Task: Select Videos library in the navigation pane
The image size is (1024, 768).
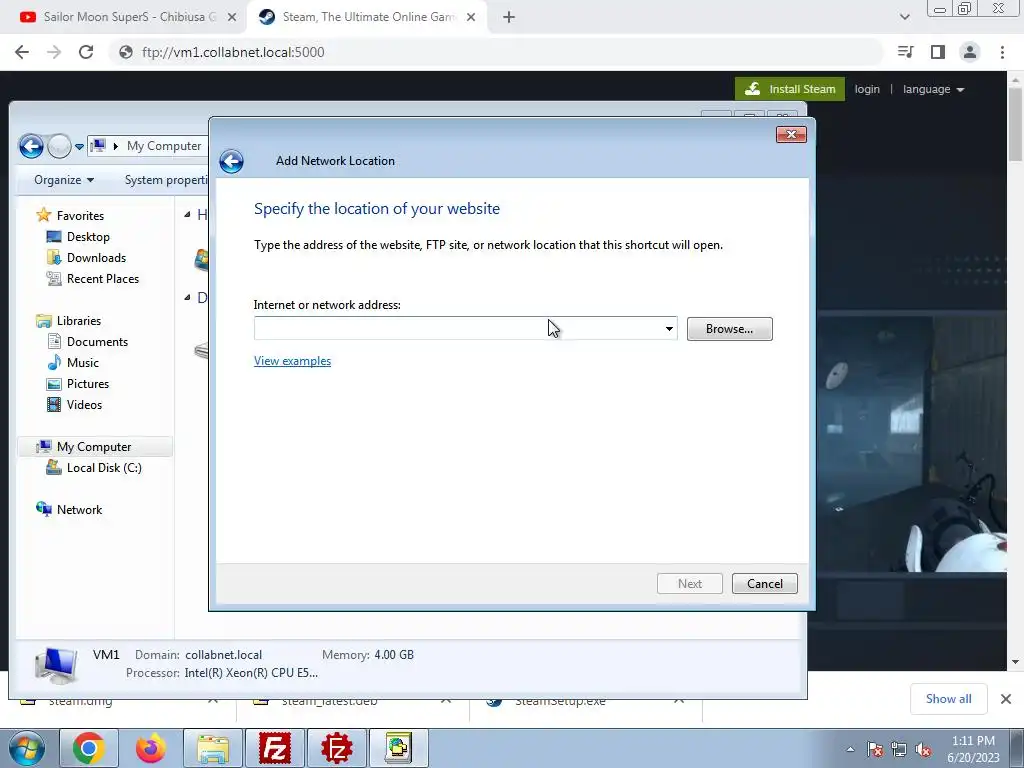Action: (x=84, y=405)
